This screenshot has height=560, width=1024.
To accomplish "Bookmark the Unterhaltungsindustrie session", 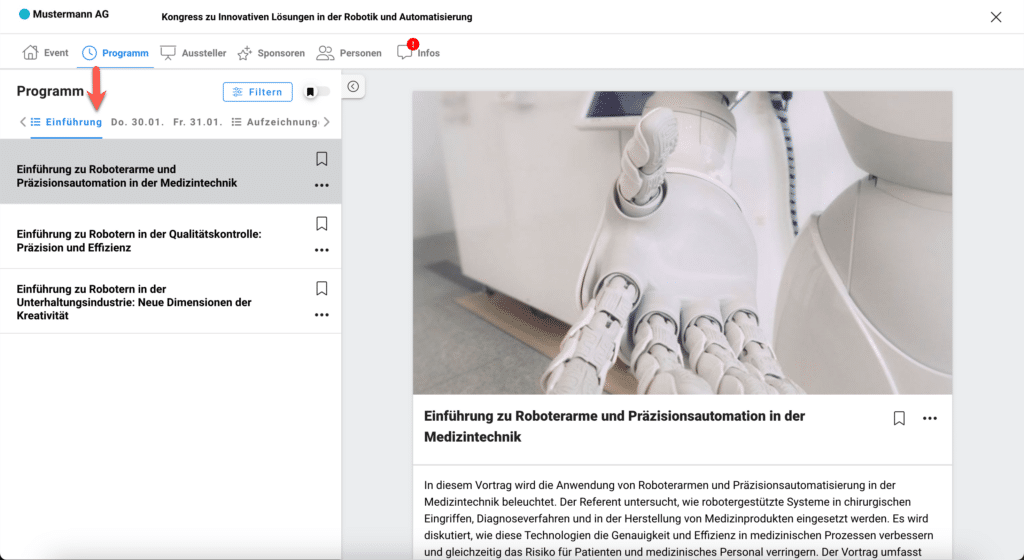I will click(321, 288).
